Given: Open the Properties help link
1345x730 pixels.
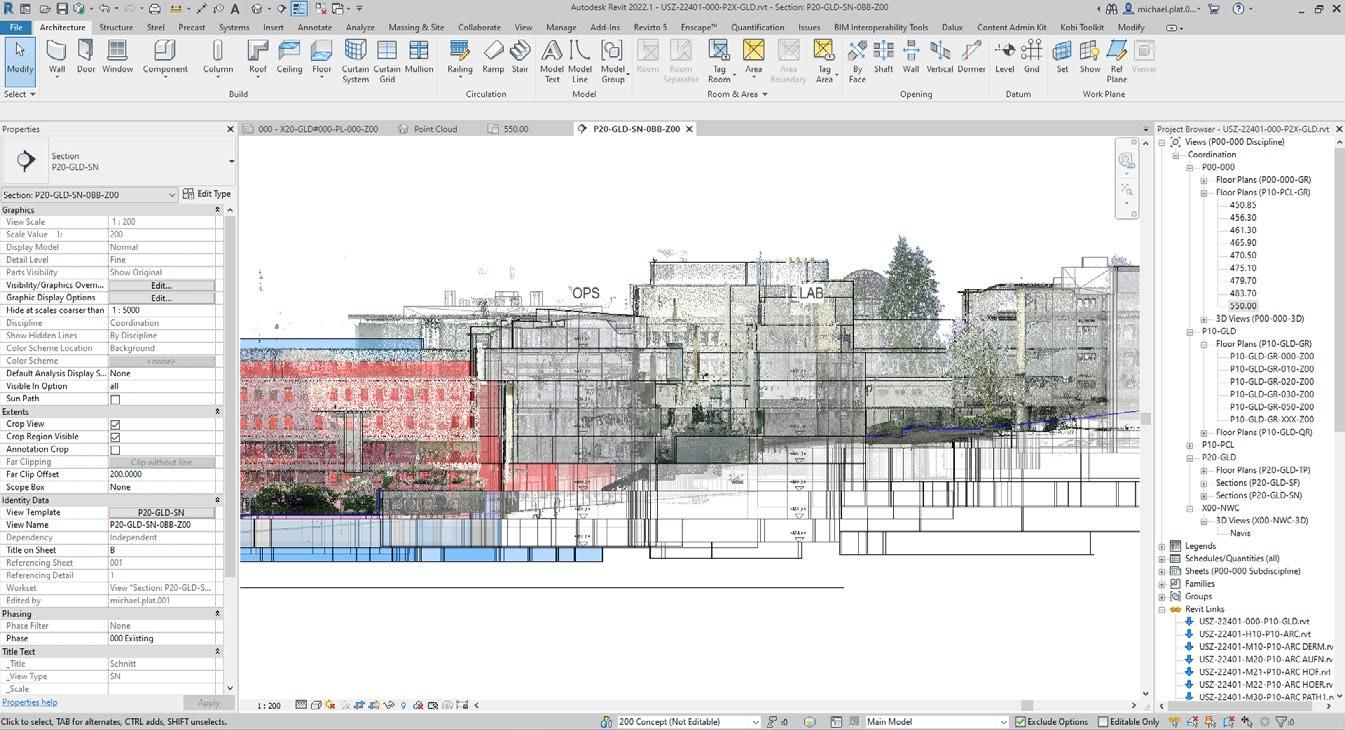Looking at the screenshot, I should pyautogui.click(x=30, y=703).
